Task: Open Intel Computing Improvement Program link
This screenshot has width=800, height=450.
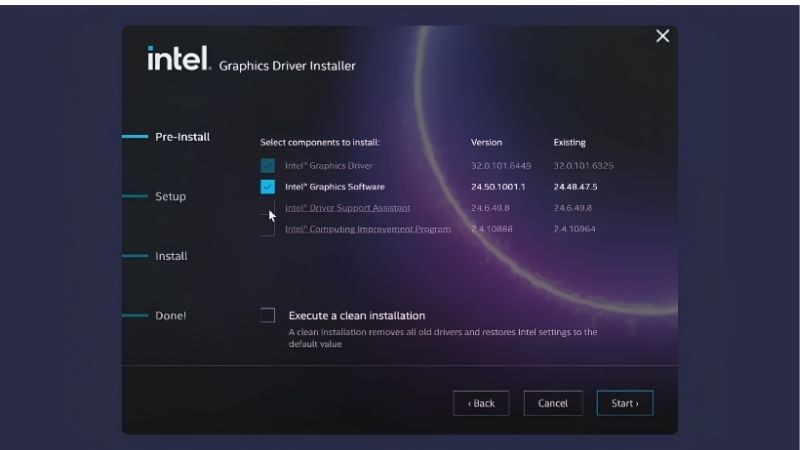Action: pyautogui.click(x=368, y=229)
